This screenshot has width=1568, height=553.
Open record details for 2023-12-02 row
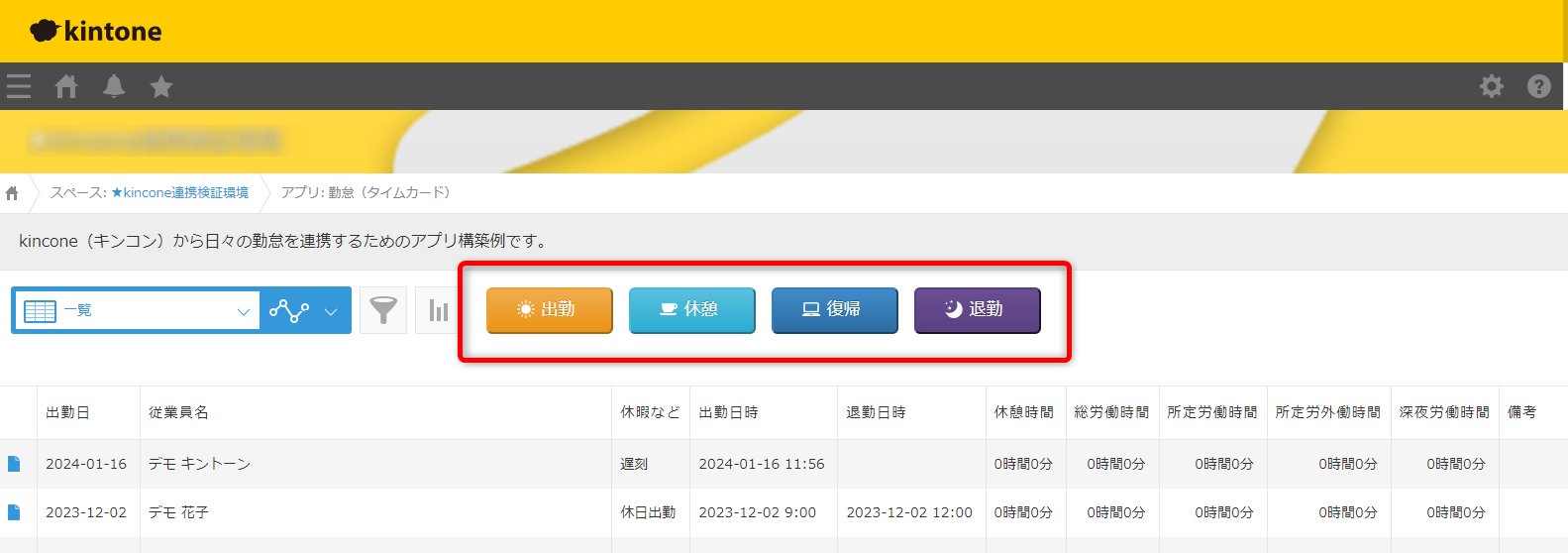[x=14, y=512]
